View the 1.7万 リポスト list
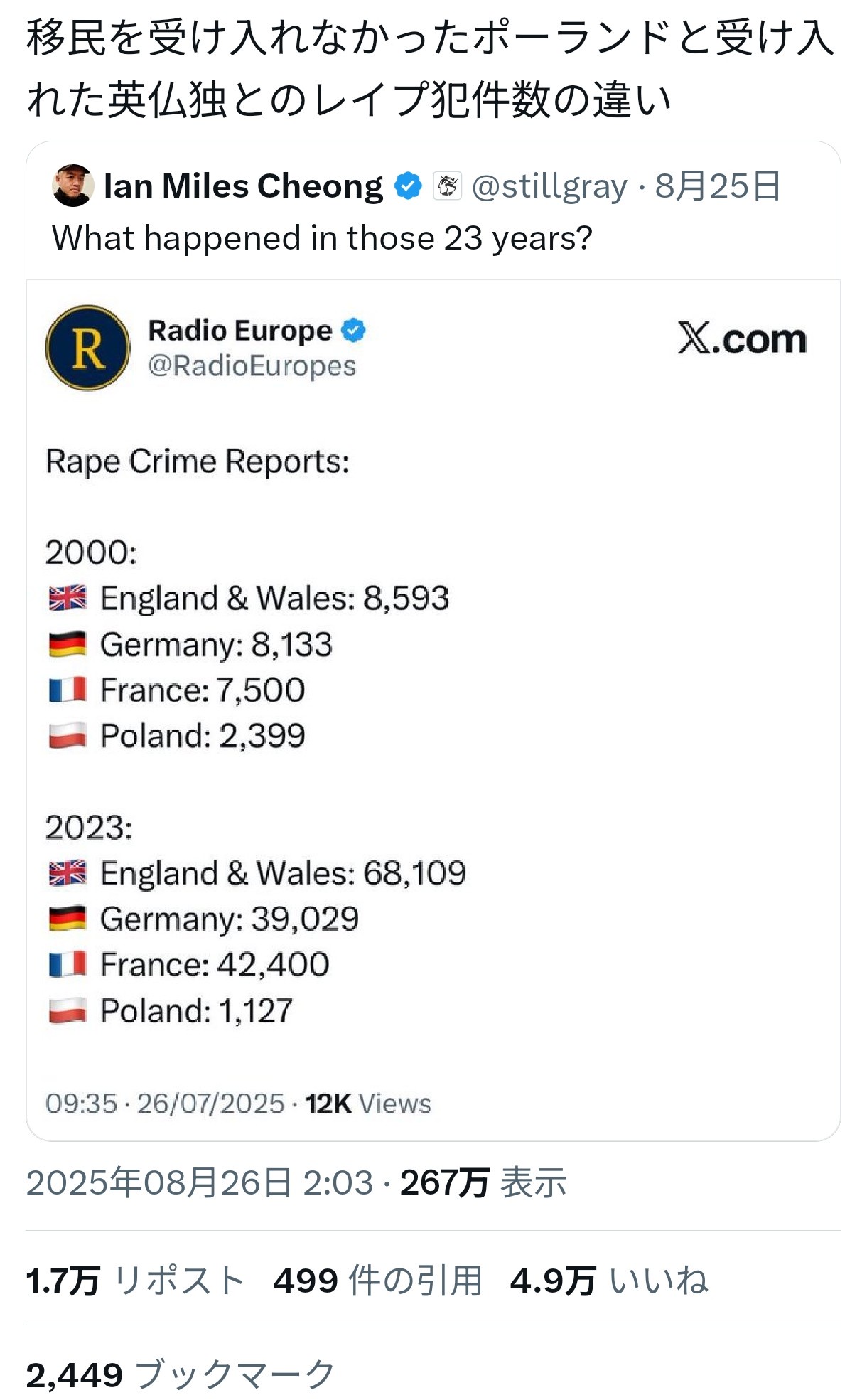867x1400 pixels. pos(135,1281)
